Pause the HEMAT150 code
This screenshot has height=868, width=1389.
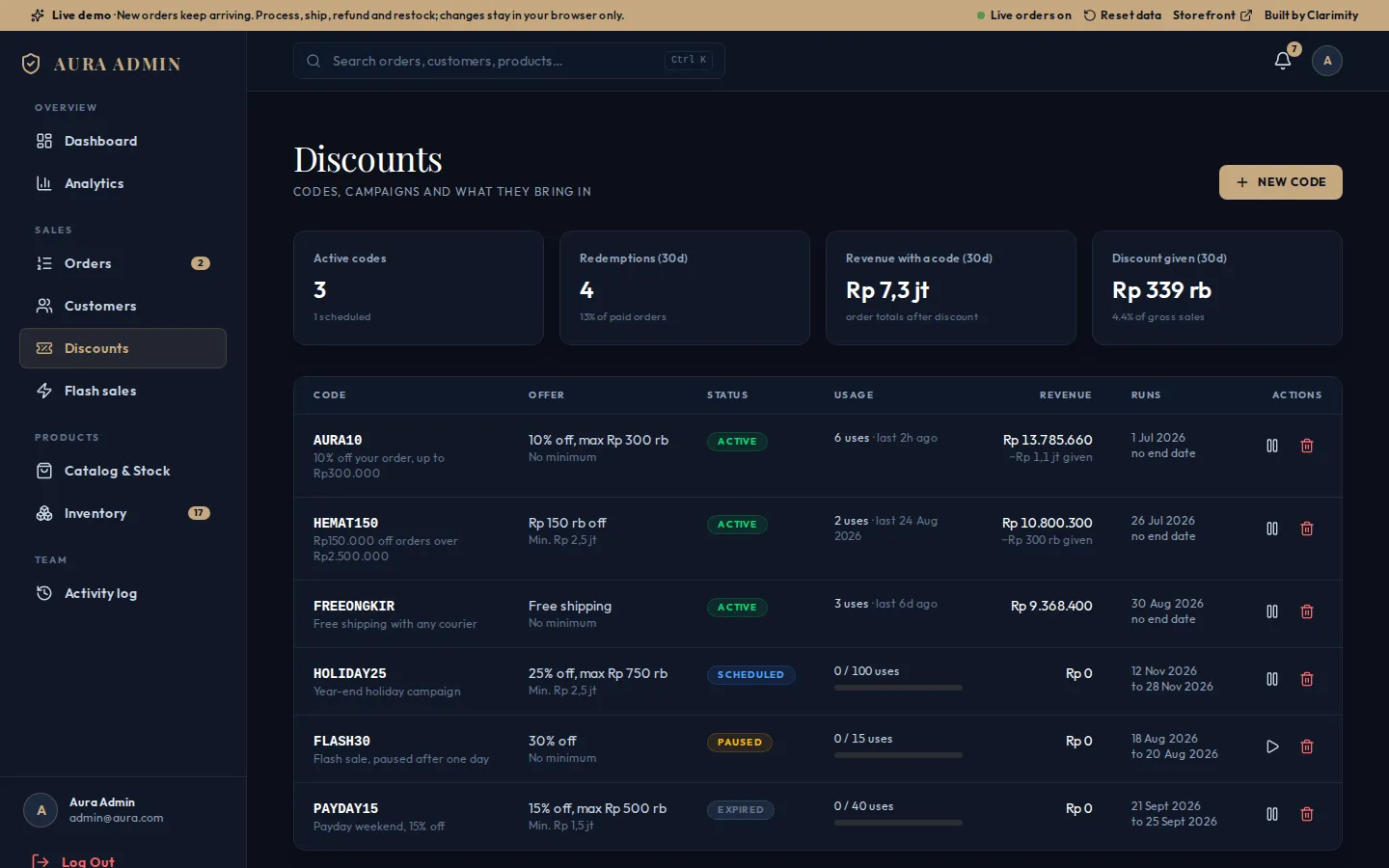tap(1272, 529)
